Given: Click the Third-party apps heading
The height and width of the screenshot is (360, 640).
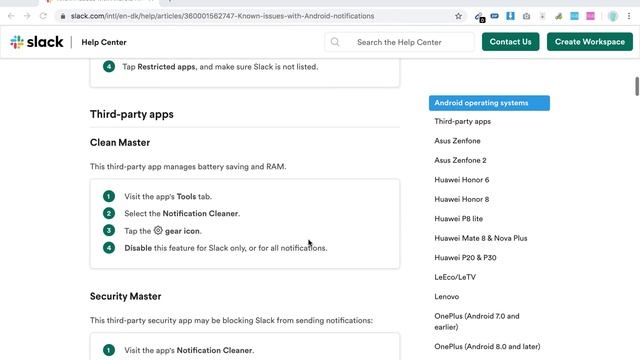Looking at the screenshot, I should (x=131, y=114).
